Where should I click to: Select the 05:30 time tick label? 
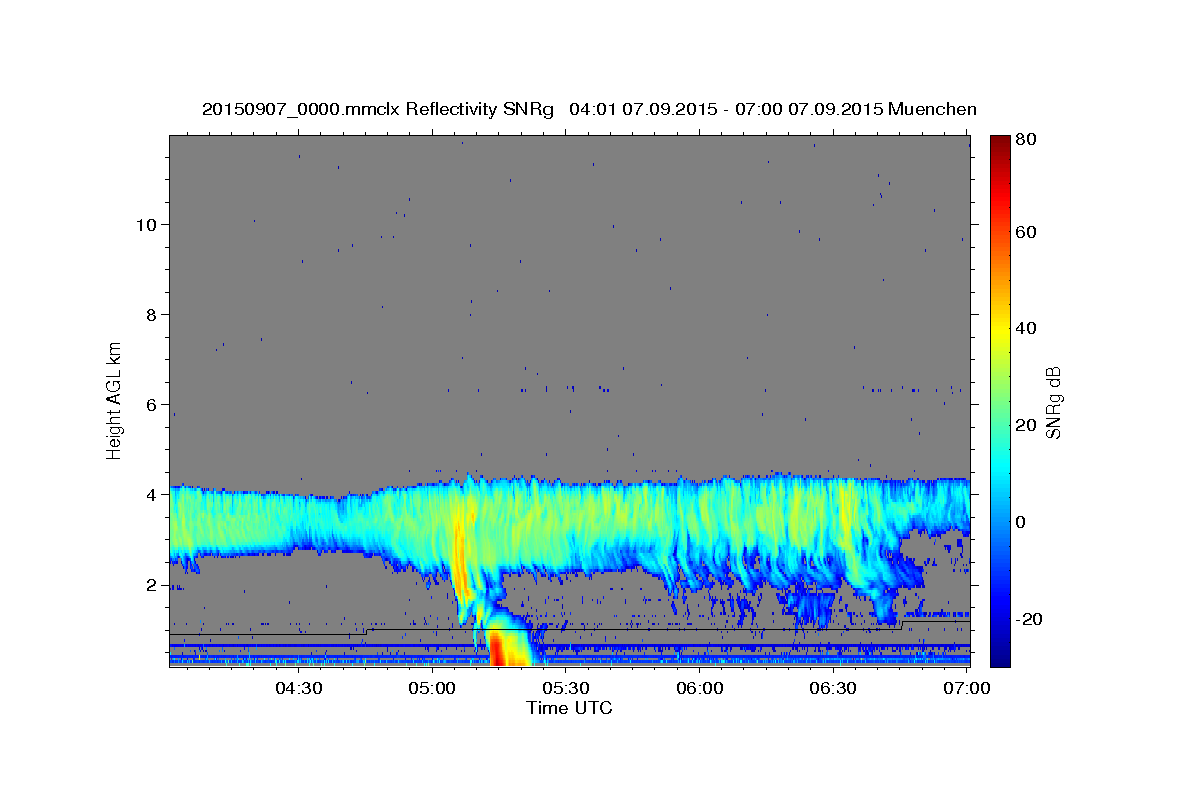pos(566,688)
